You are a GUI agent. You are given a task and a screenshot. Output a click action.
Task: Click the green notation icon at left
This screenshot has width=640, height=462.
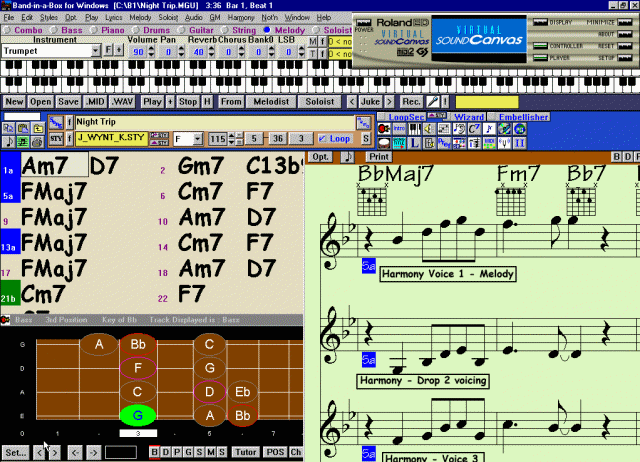[x=23, y=142]
